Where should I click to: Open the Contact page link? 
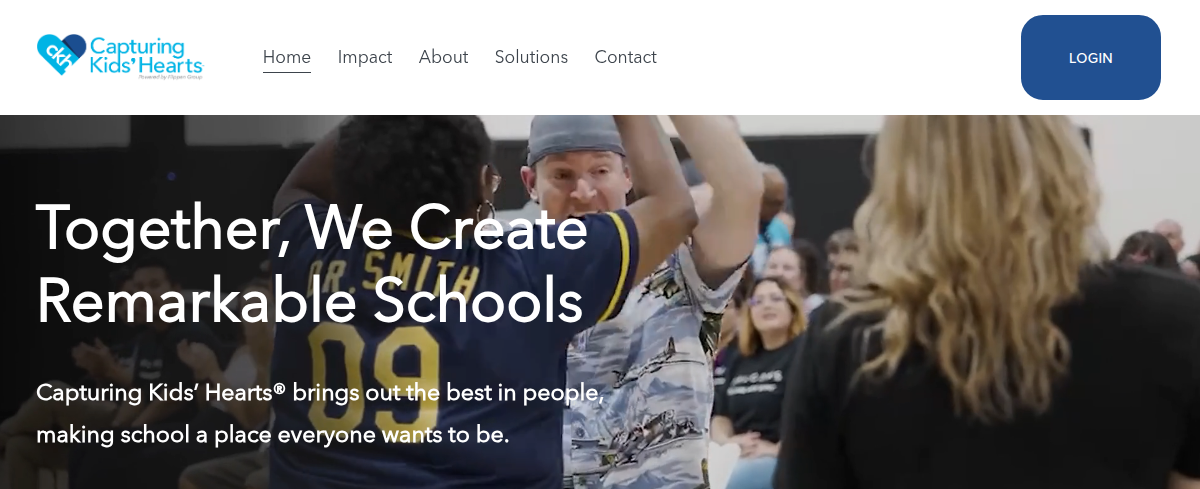click(625, 57)
